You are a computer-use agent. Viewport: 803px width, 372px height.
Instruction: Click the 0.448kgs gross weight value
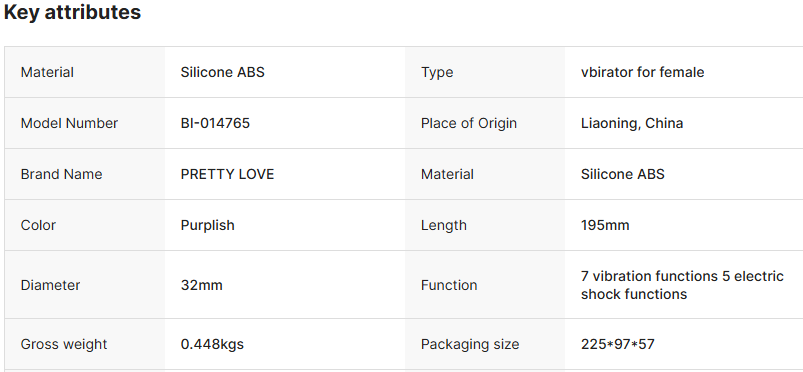click(x=212, y=344)
